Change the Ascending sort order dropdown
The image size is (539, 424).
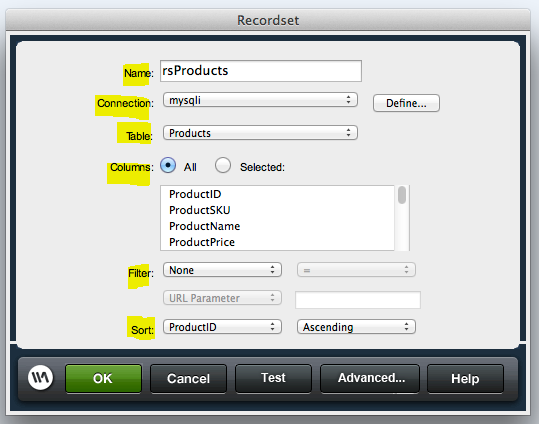tap(356, 327)
